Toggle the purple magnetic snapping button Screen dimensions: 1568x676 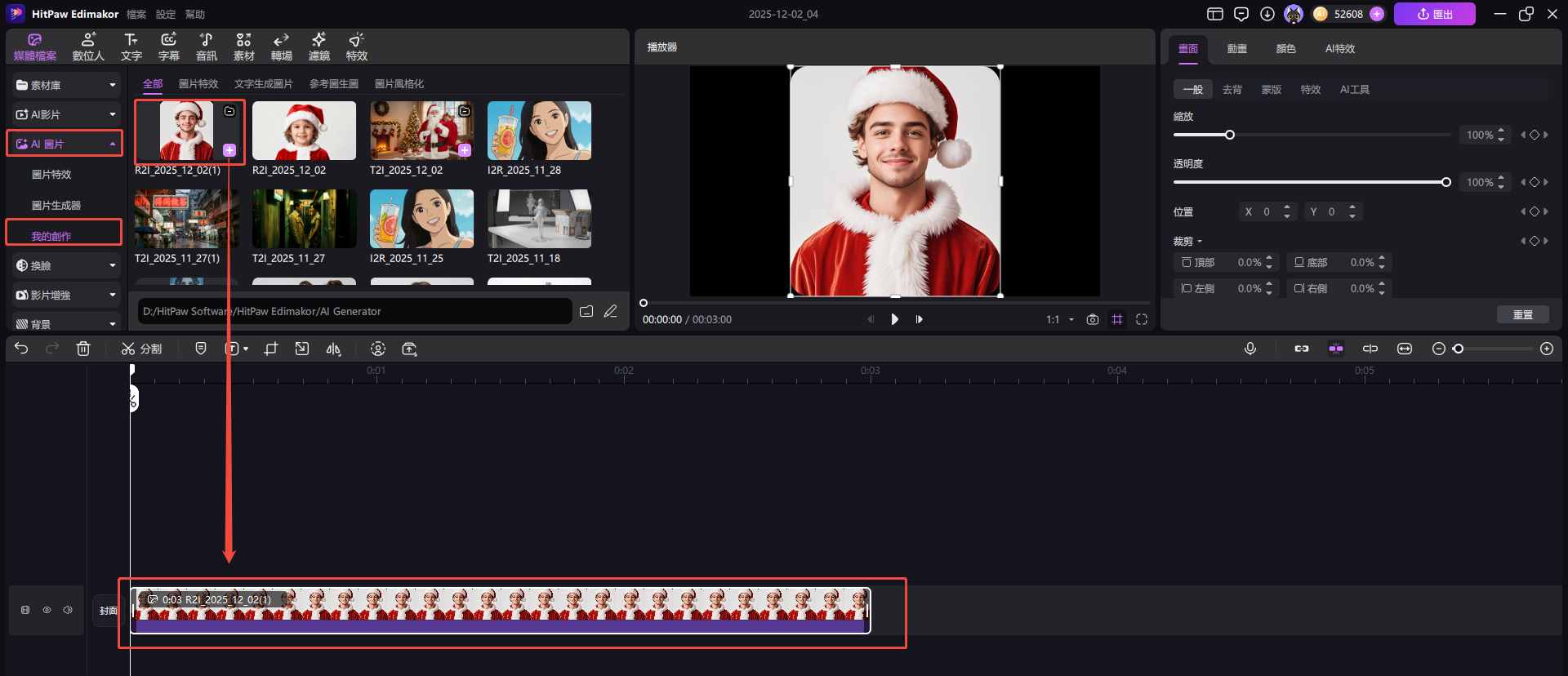1336,349
